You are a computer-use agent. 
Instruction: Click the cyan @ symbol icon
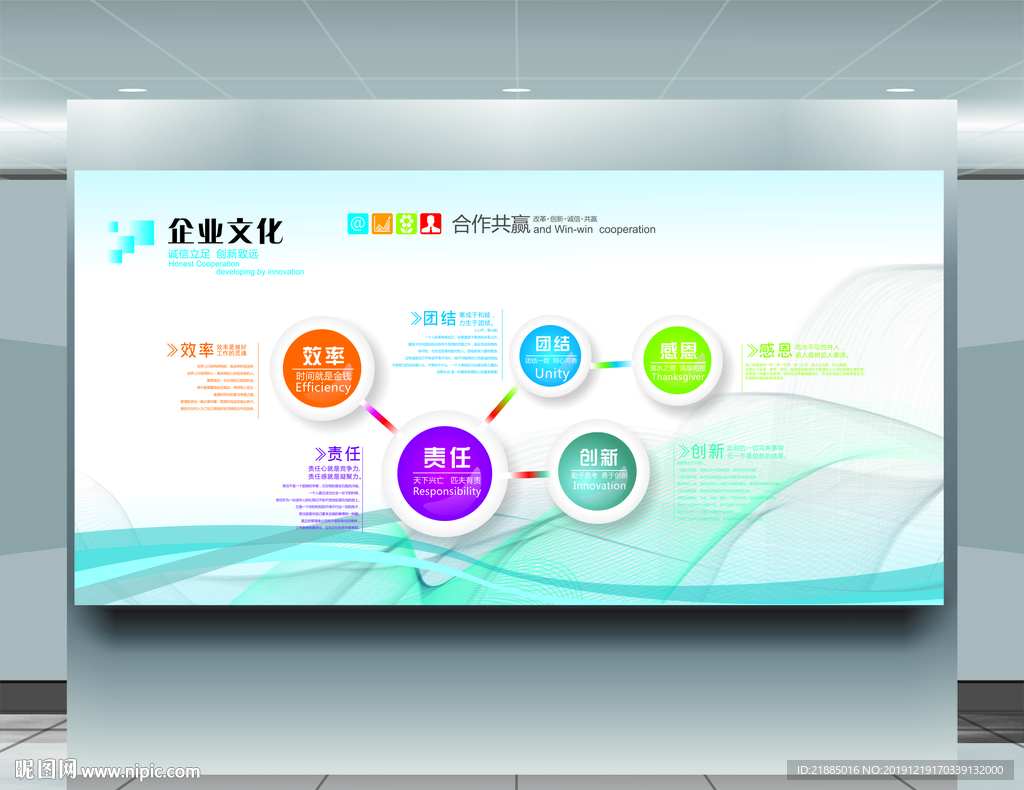point(358,224)
